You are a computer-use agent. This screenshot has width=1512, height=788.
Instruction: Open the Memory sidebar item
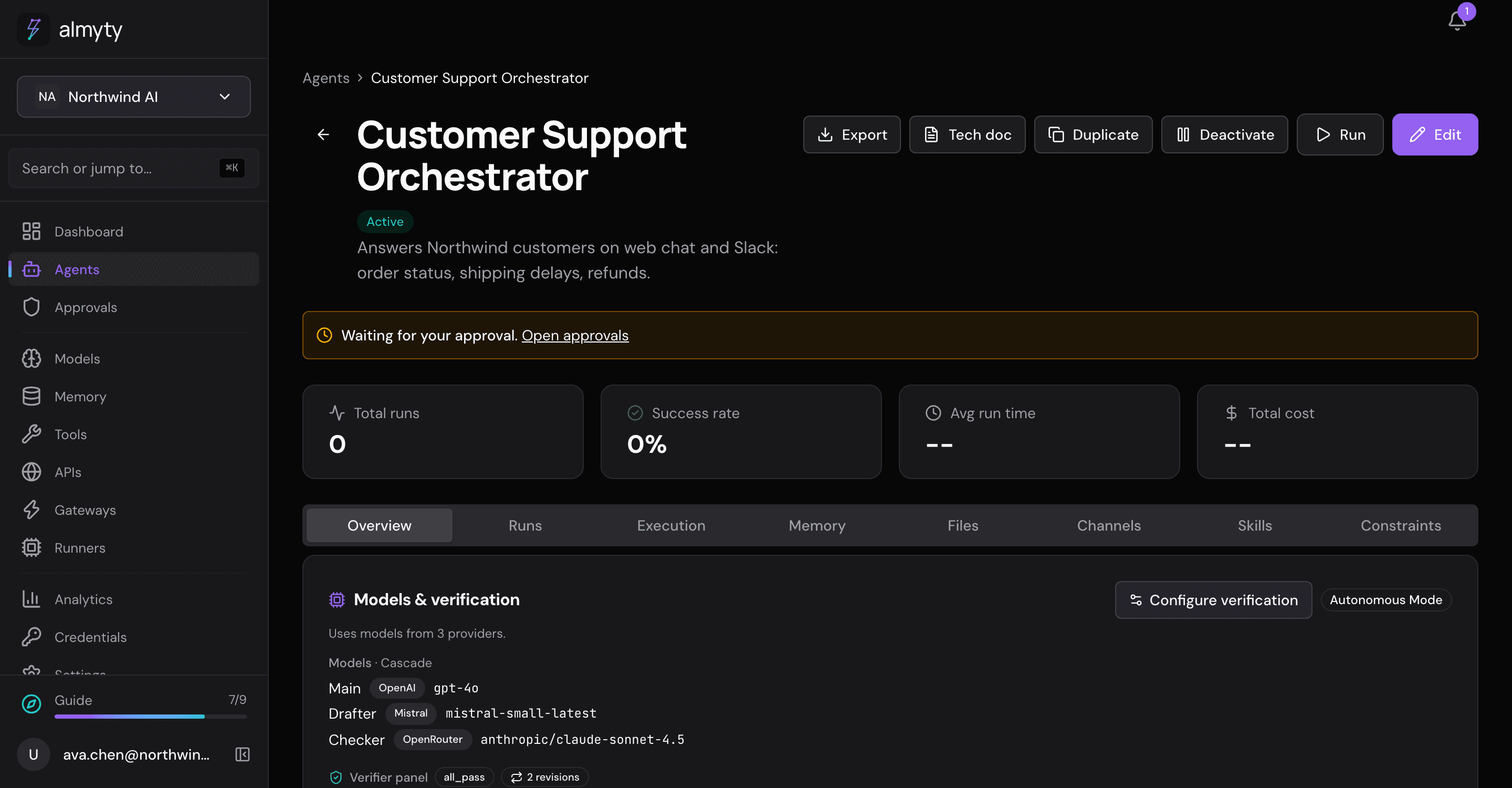(x=134, y=396)
